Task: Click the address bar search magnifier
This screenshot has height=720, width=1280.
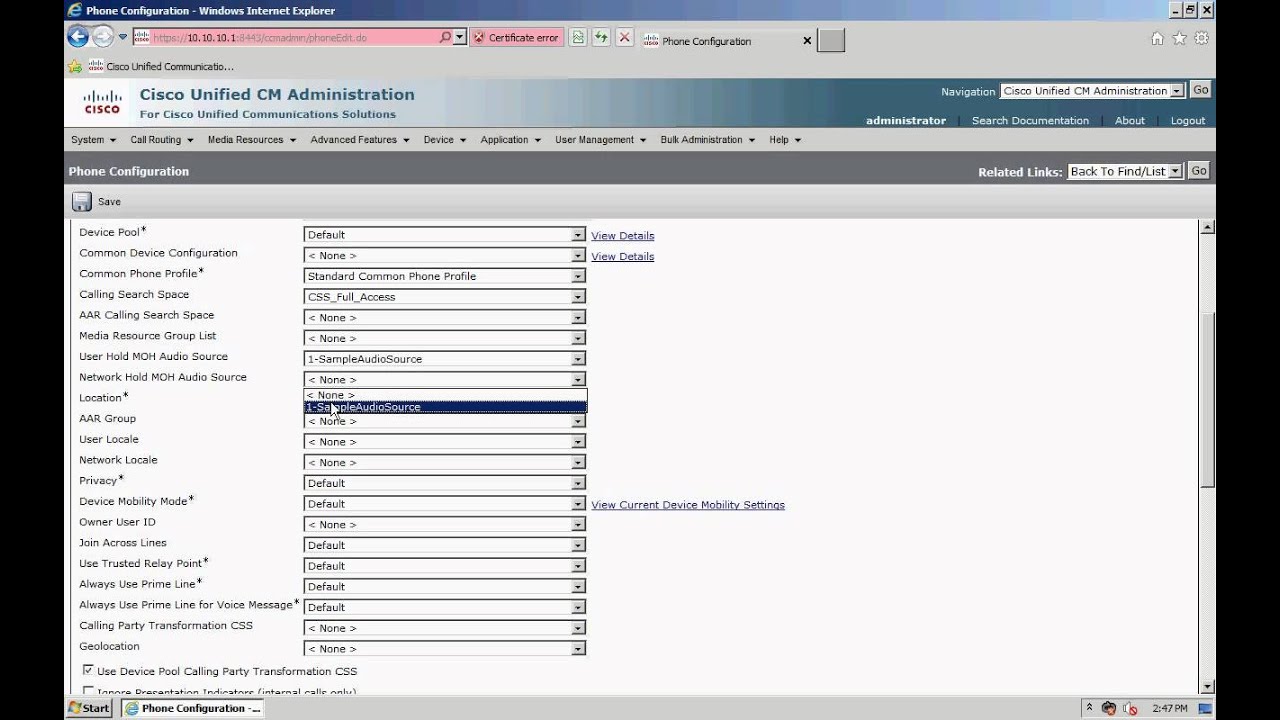Action: point(445,38)
